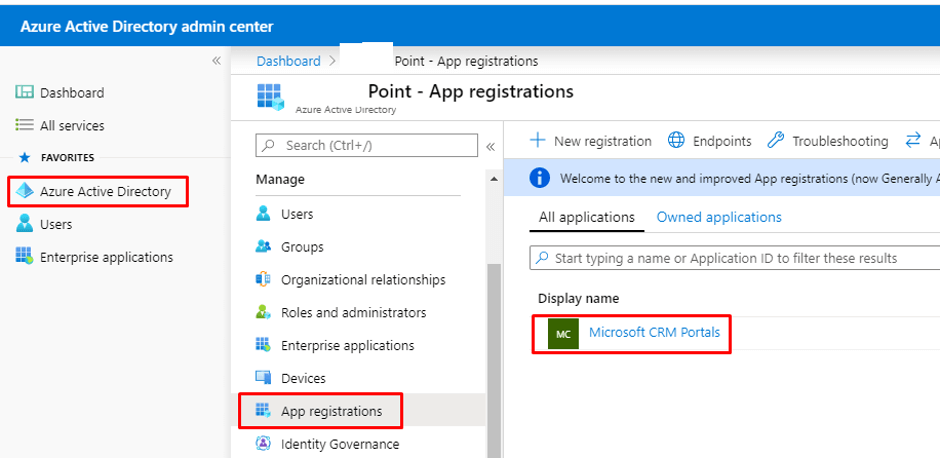Screen dimensions: 940x458
Task: Click the Azure Active Directory pyramid icon
Action: click(x=25, y=191)
